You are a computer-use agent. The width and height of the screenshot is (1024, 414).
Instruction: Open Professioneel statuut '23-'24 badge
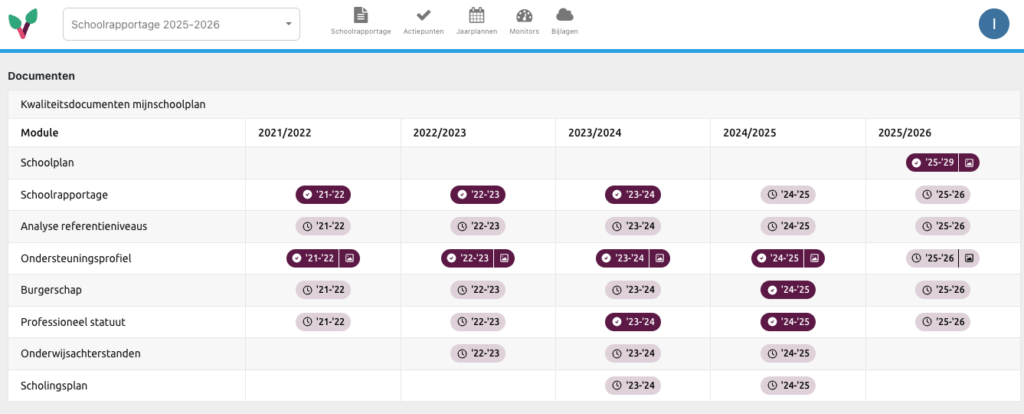pyautogui.click(x=632, y=322)
